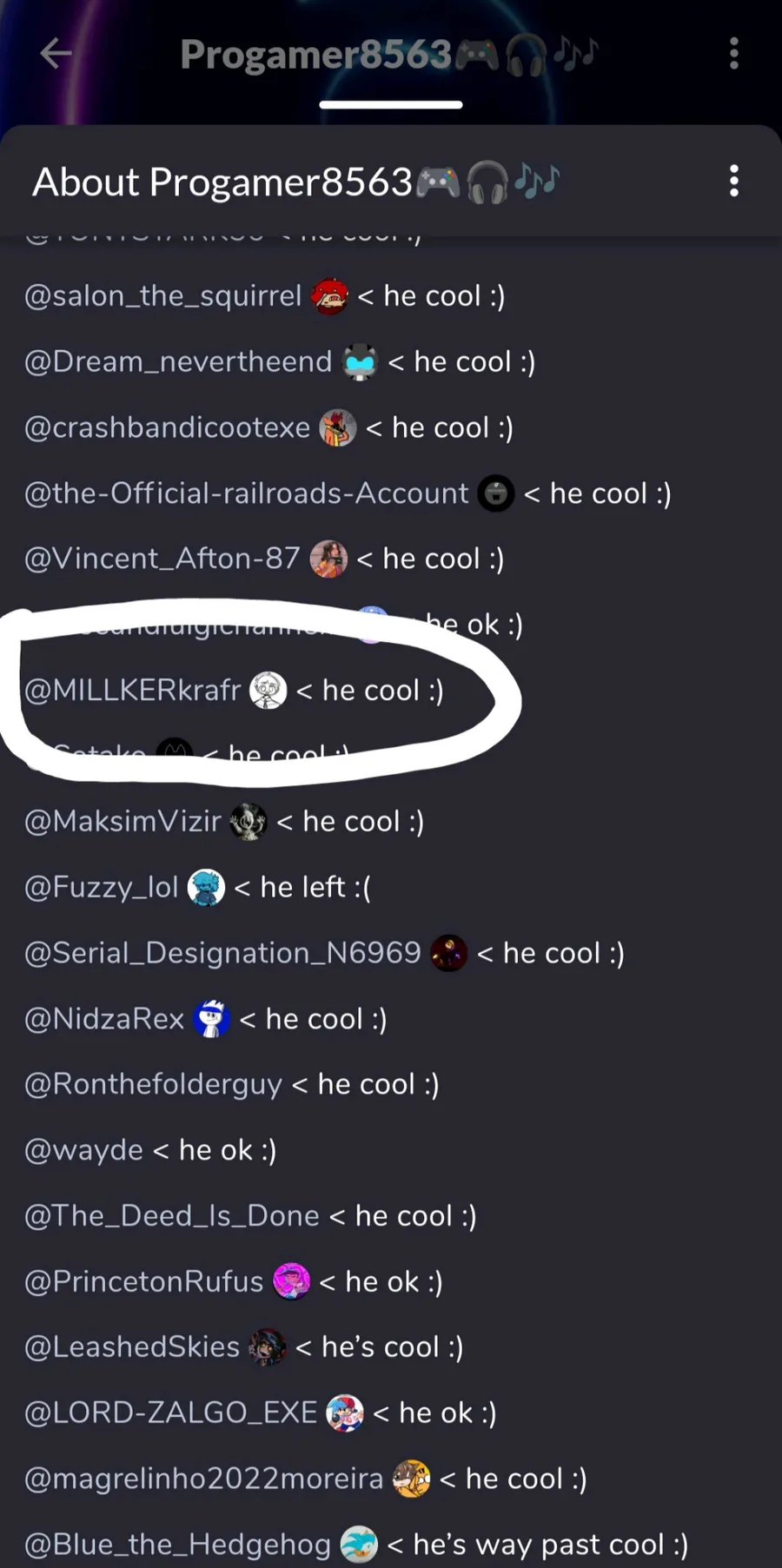Click the Dream_nevertheend avatar icon
Viewport: 782px width, 1568px height.
[x=360, y=362]
